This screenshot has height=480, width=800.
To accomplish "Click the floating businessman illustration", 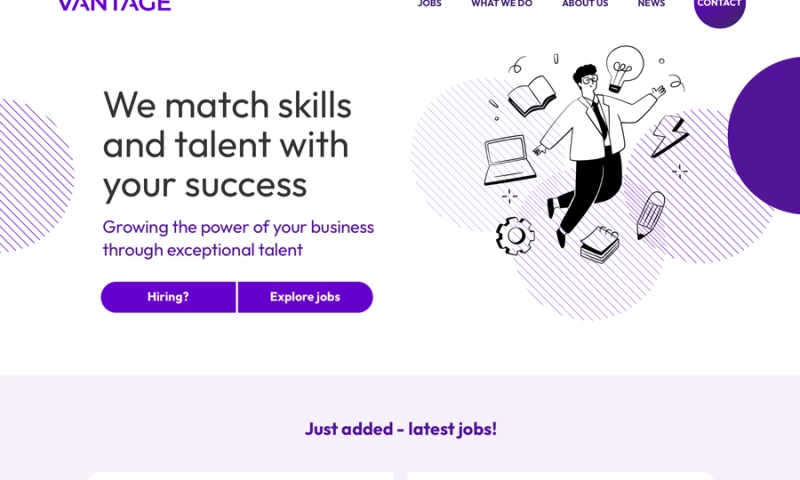I will click(x=590, y=150).
